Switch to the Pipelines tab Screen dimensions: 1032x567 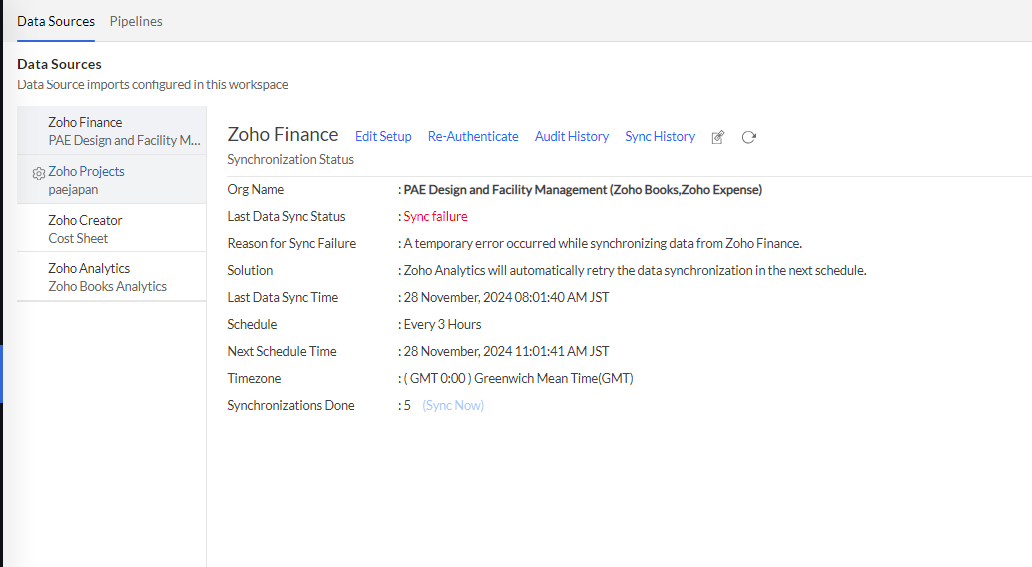pyautogui.click(x=136, y=21)
